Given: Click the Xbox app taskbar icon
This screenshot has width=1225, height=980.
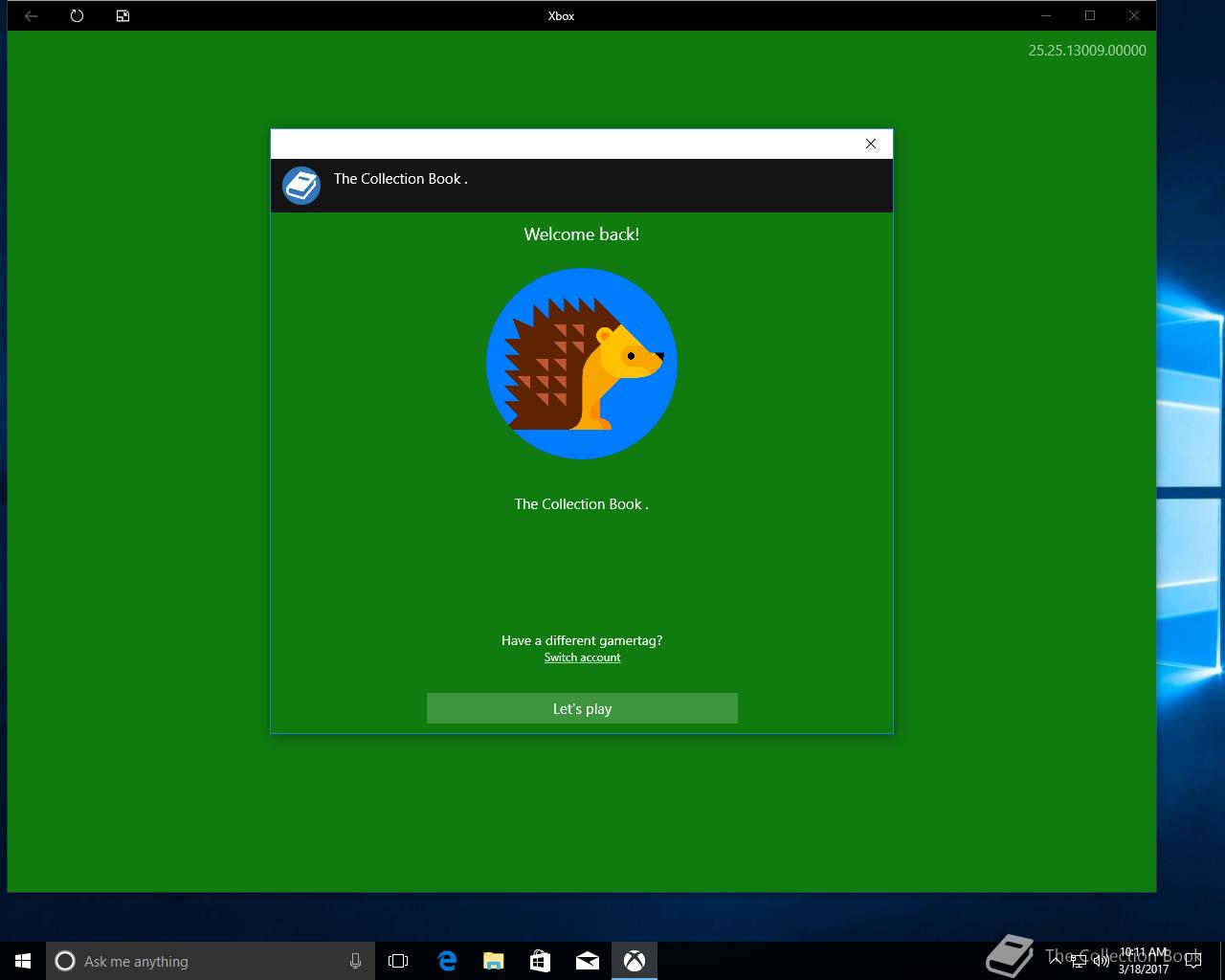Looking at the screenshot, I should (x=635, y=961).
